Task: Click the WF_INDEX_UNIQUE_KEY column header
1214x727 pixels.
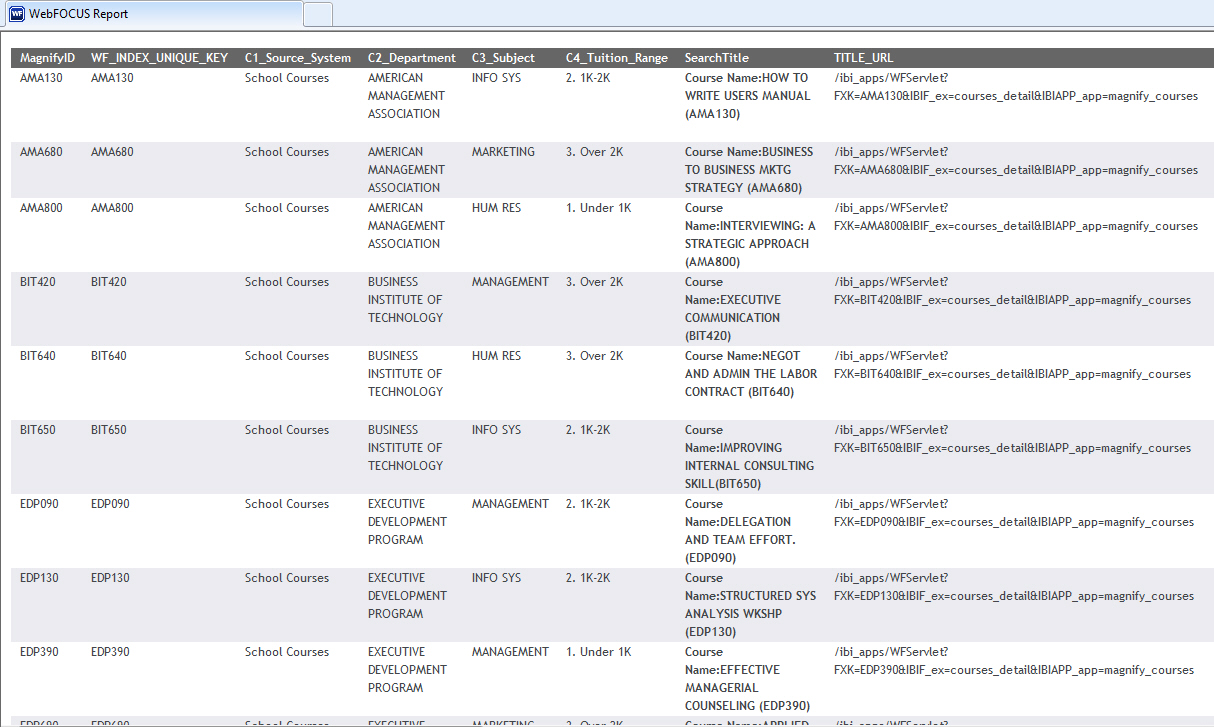Action: point(159,58)
